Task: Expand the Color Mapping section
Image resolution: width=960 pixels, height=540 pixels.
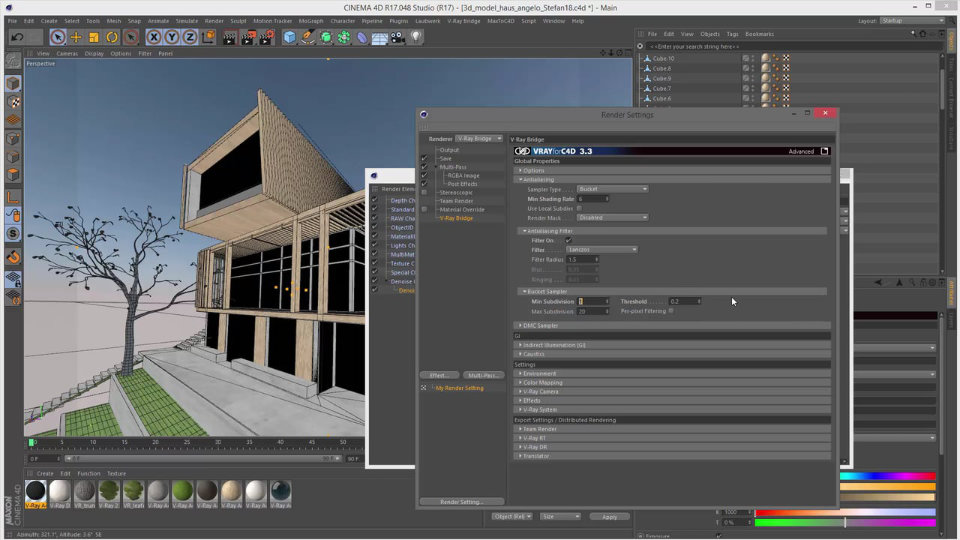Action: 672,383
